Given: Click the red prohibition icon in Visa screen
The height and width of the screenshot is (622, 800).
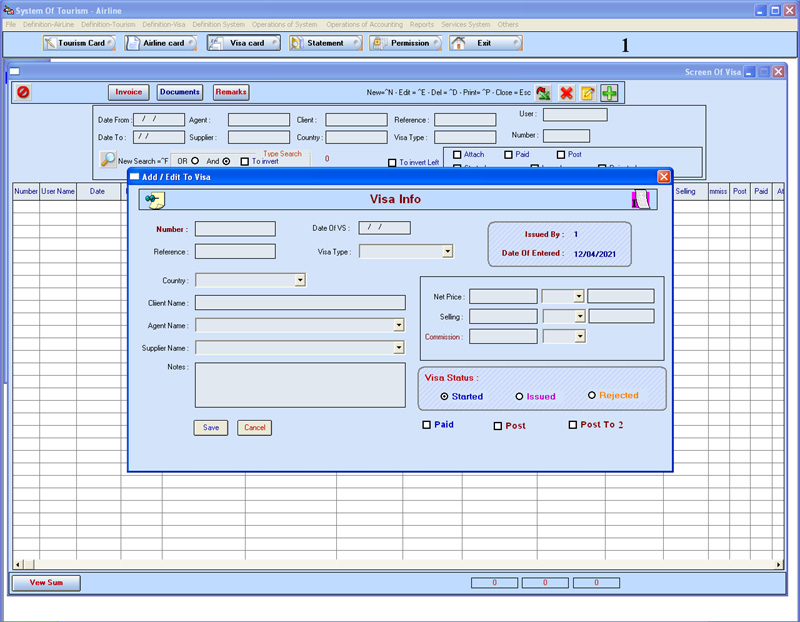Looking at the screenshot, I should click(x=23, y=92).
